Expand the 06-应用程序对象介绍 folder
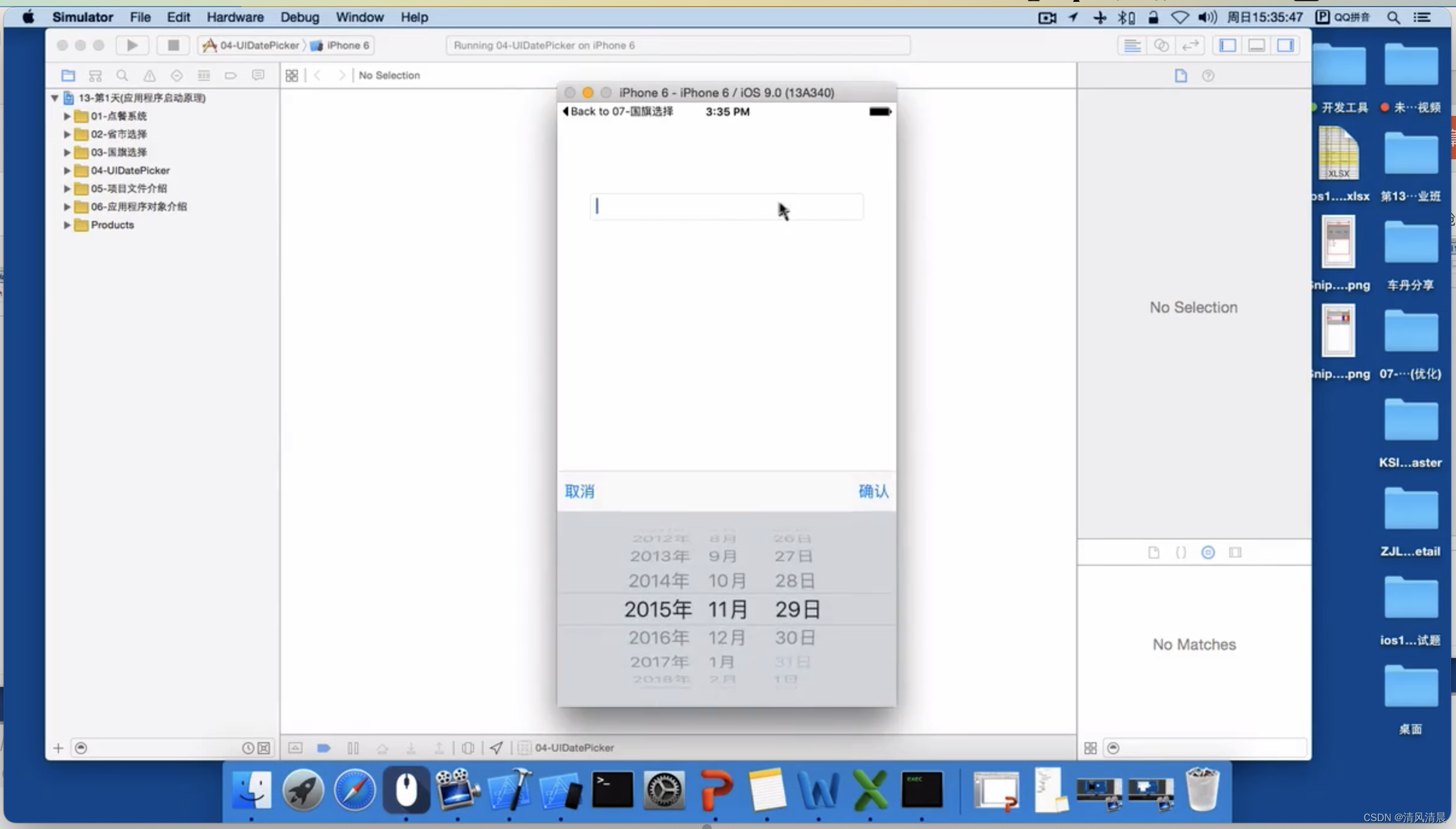This screenshot has width=1456, height=829. pyautogui.click(x=67, y=206)
